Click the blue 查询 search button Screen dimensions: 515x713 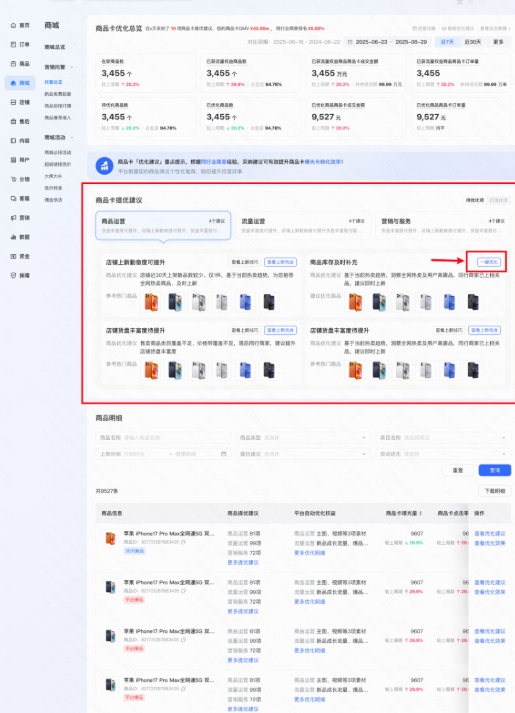click(x=495, y=470)
